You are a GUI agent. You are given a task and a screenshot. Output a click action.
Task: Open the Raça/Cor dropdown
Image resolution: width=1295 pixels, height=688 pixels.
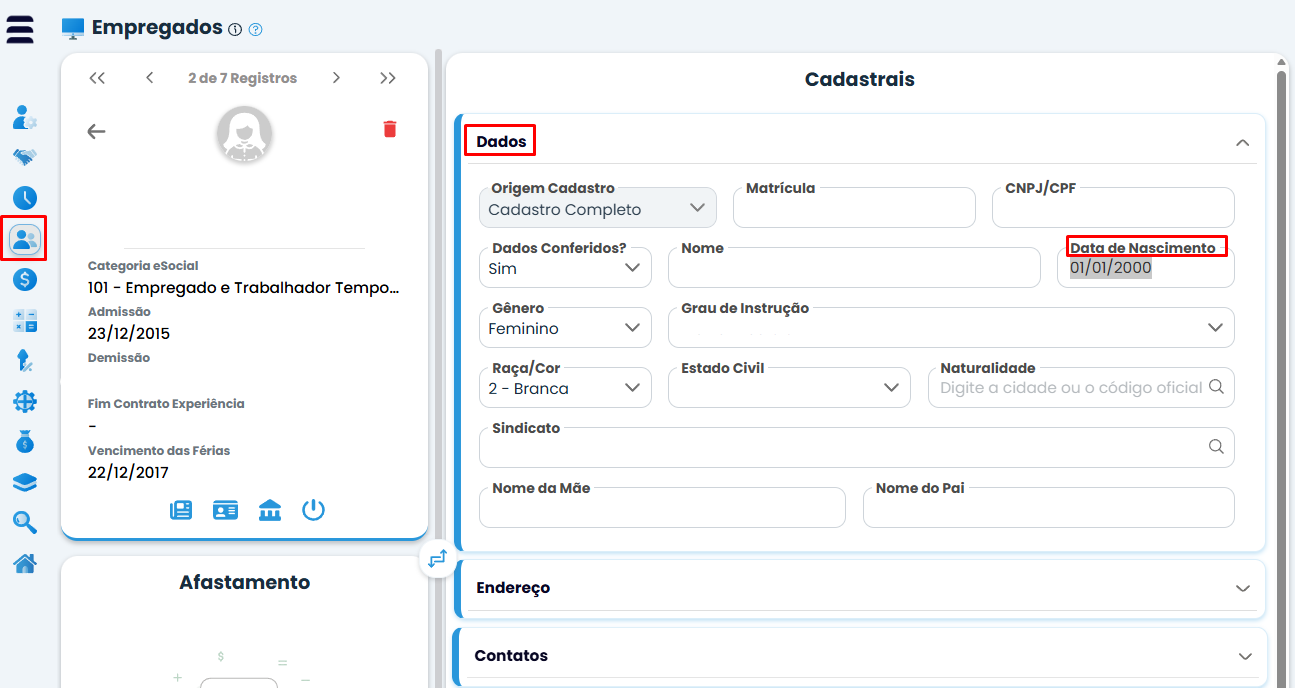pos(565,388)
